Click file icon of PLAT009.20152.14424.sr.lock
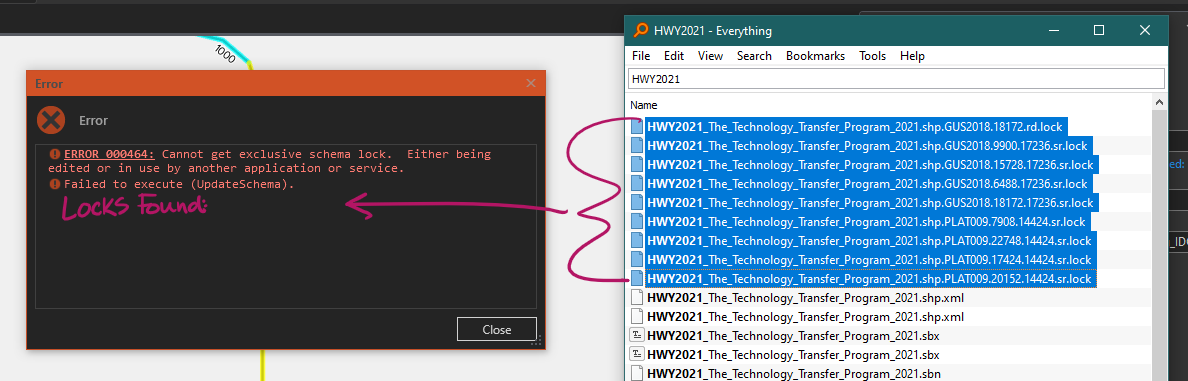Viewport: 1188px width, 381px height. tap(637, 279)
